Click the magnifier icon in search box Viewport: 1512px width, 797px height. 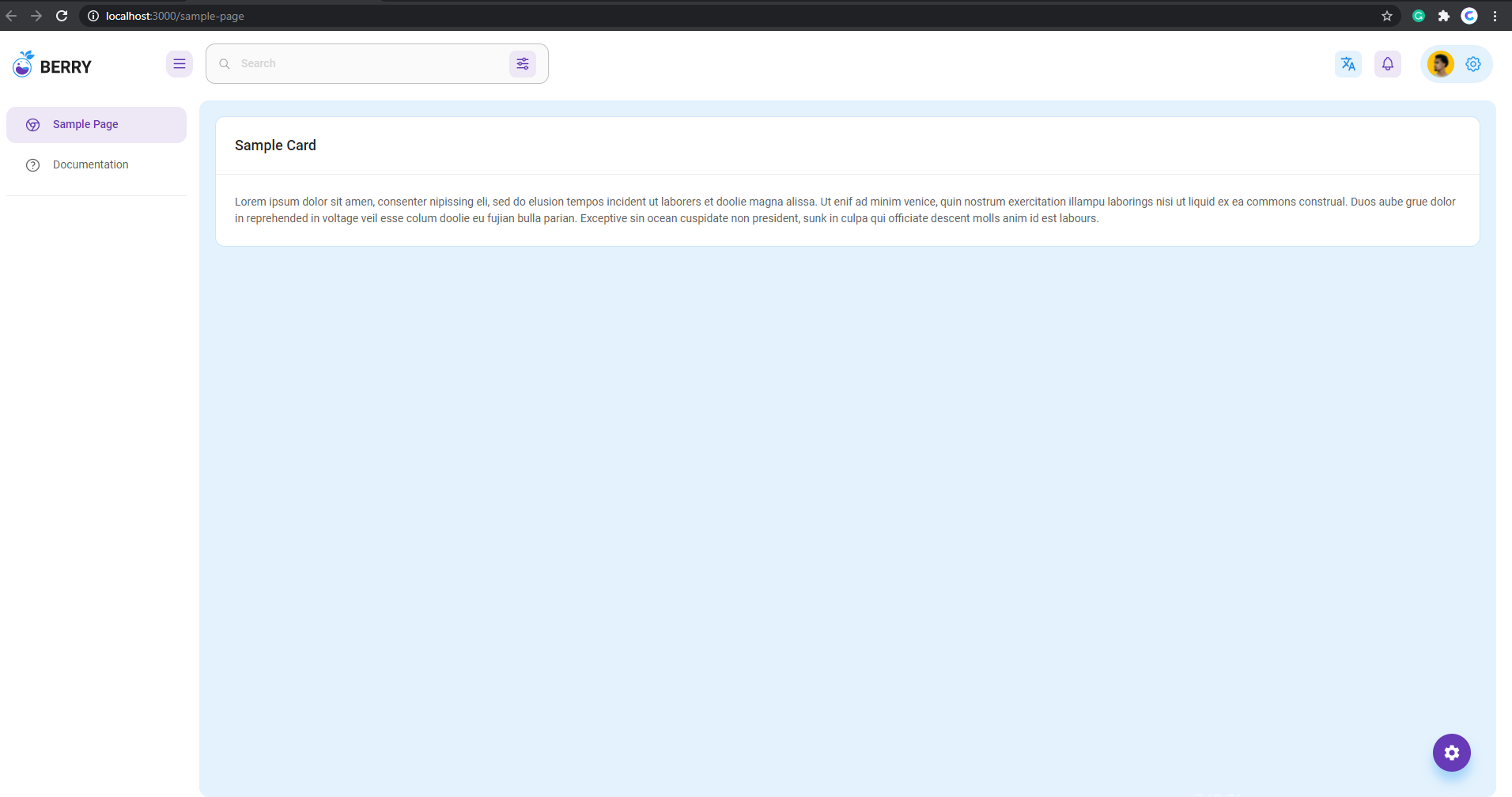225,64
